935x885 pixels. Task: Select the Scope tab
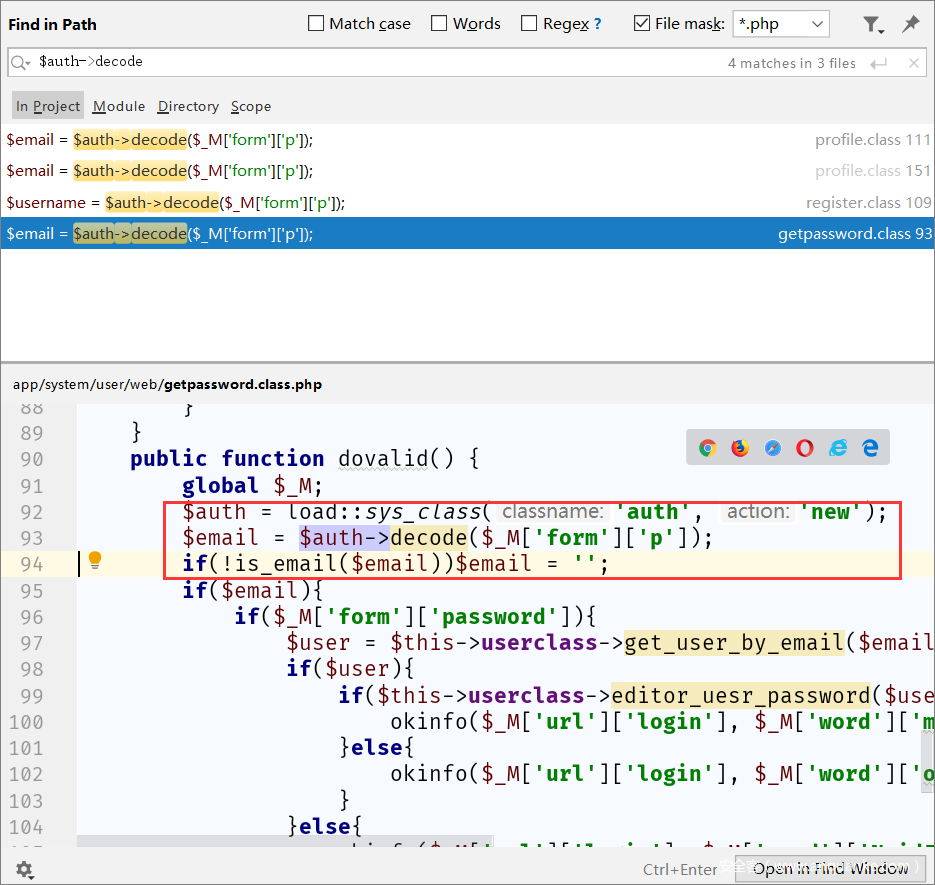pyautogui.click(x=251, y=106)
